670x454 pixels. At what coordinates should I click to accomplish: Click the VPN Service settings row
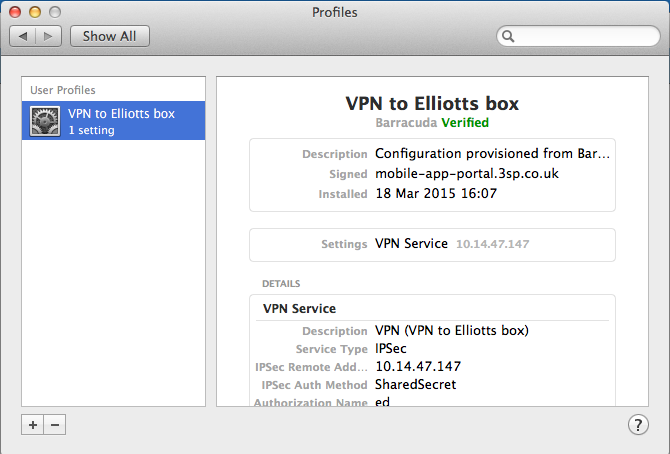432,245
